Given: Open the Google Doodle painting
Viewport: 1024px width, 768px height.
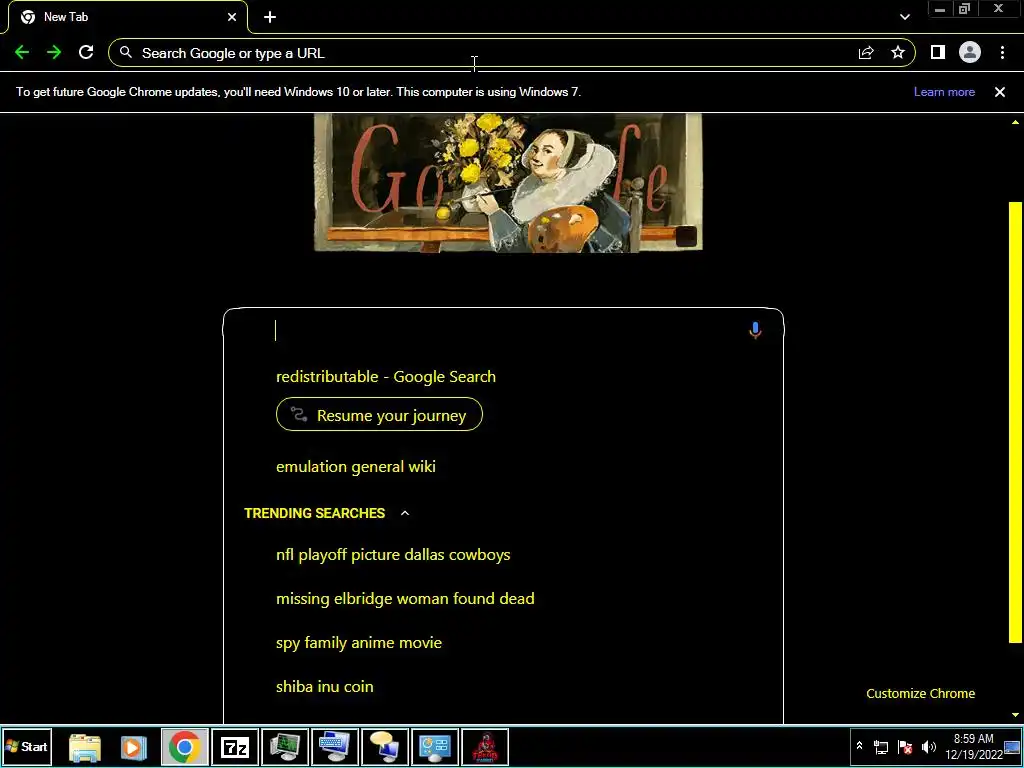Looking at the screenshot, I should [x=508, y=182].
